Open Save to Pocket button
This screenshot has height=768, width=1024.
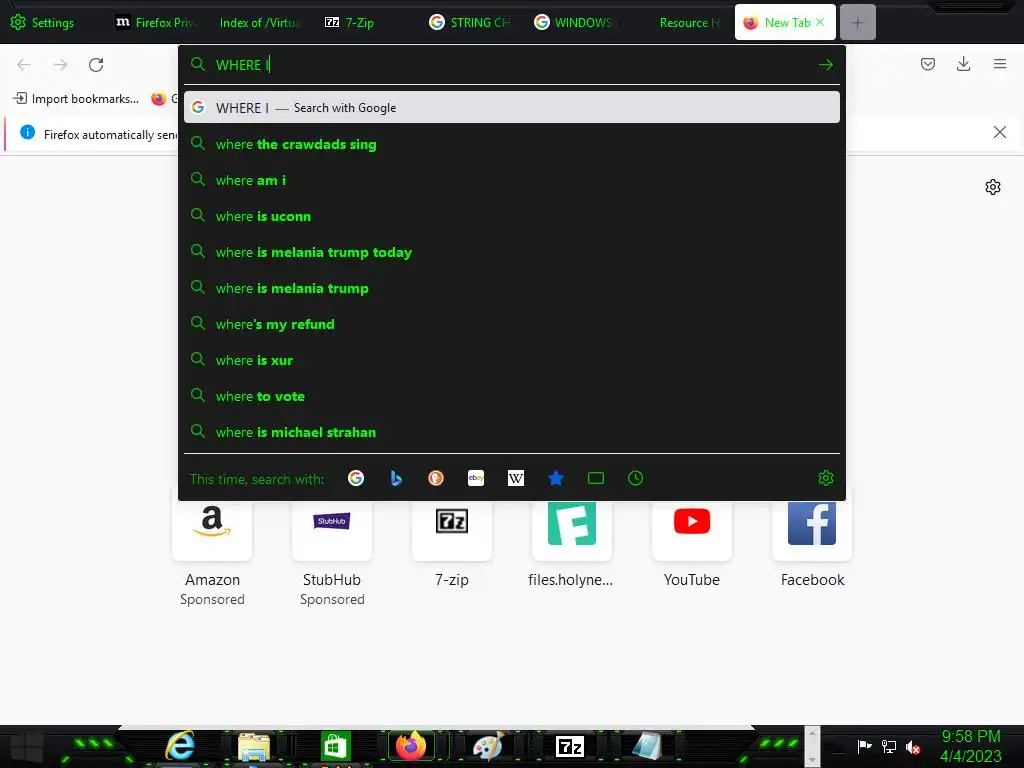(x=927, y=64)
